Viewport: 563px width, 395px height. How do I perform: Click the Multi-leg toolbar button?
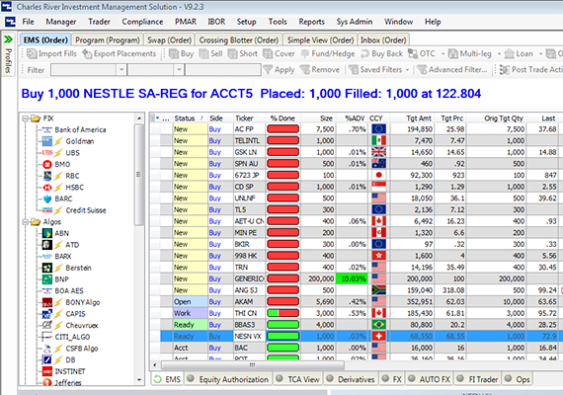point(470,54)
